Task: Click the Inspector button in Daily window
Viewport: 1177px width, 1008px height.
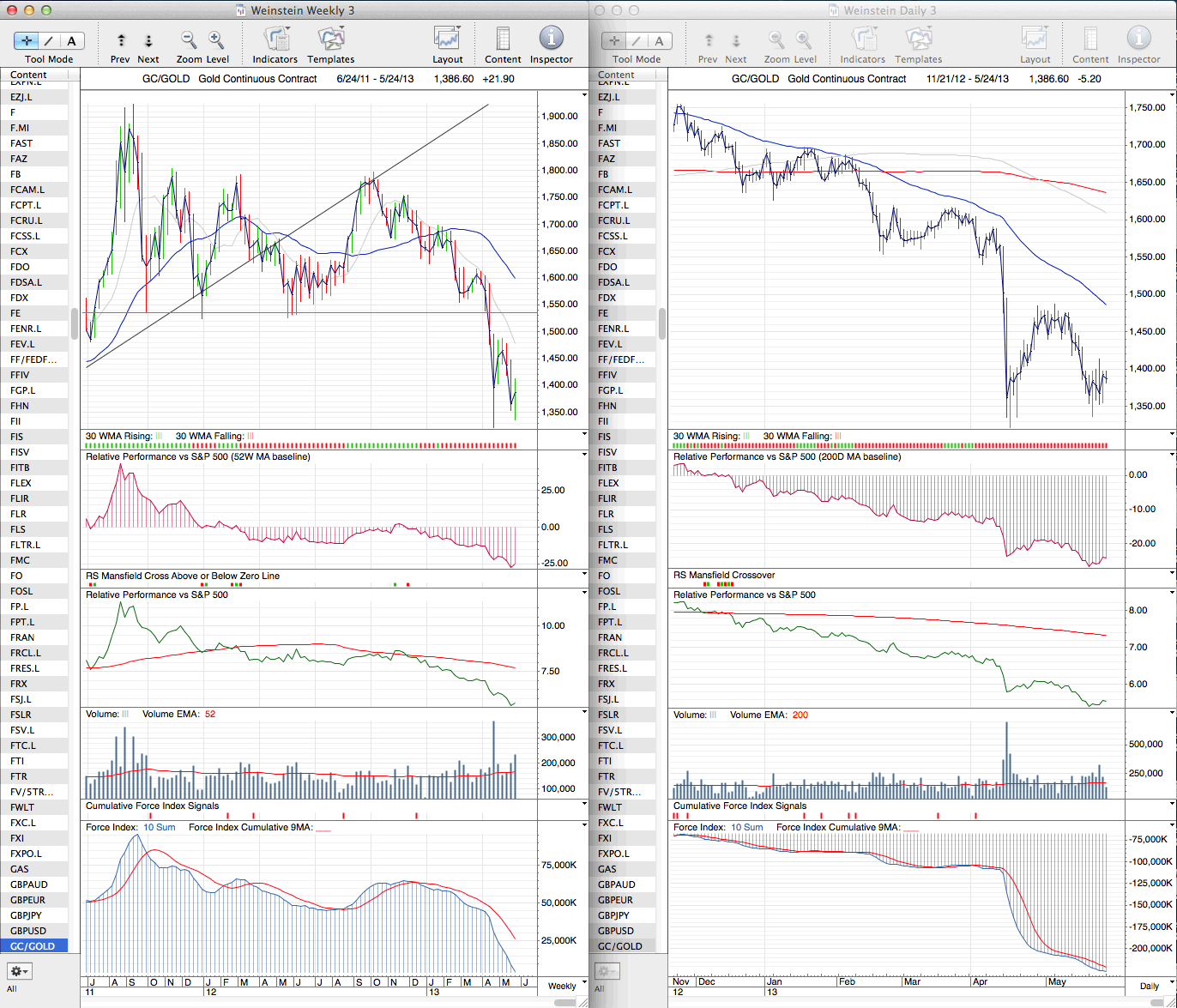Action: point(1138,39)
